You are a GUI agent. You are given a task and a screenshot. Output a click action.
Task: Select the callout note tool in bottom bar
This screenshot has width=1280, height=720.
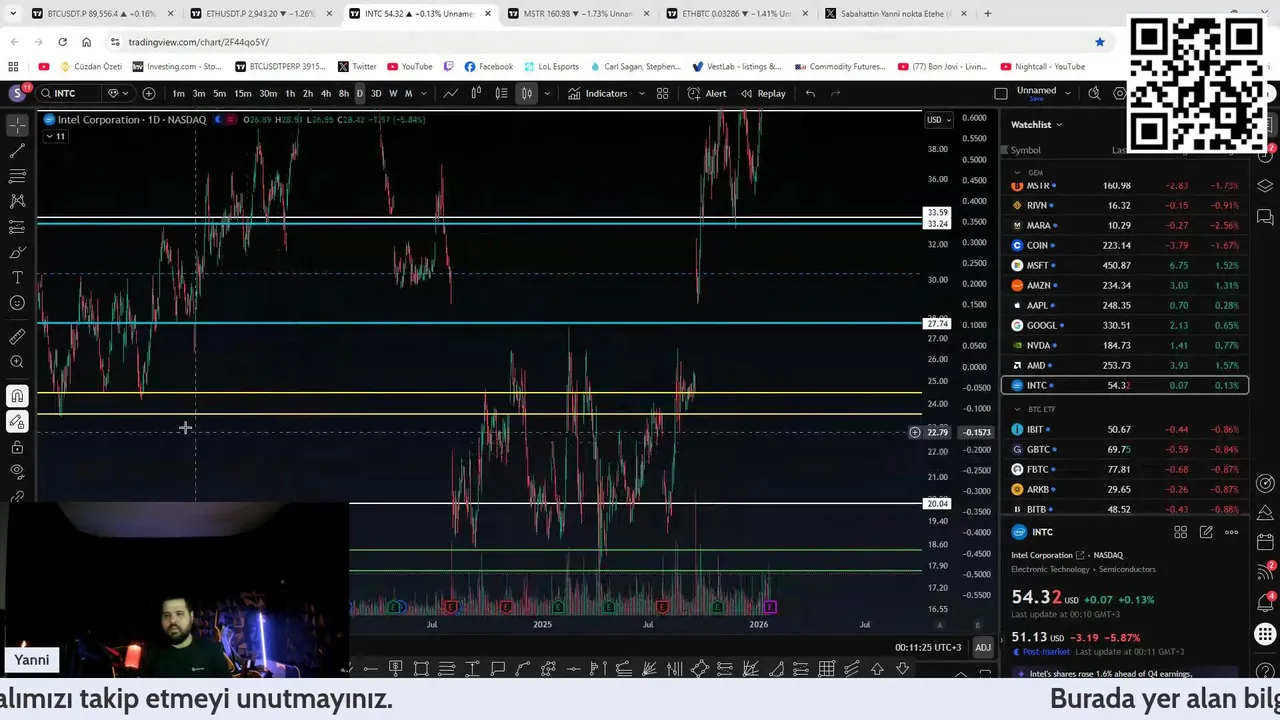[x=497, y=669]
